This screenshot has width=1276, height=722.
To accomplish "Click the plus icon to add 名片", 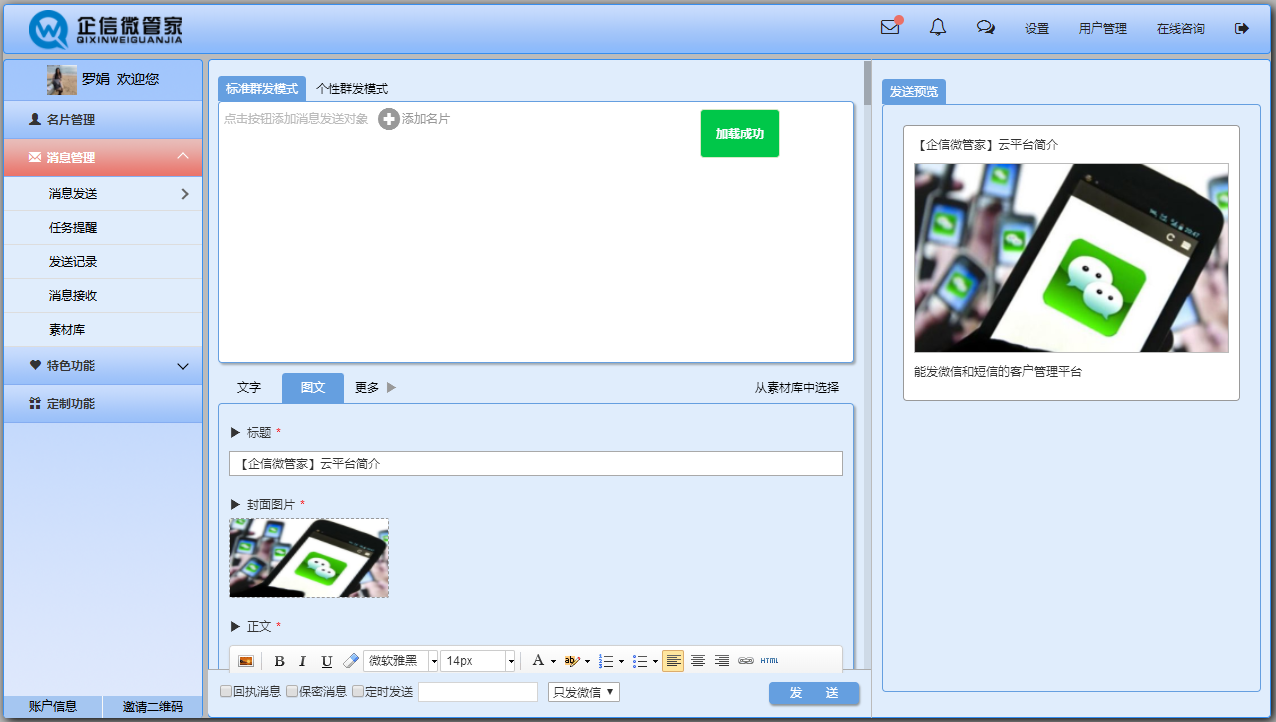I will (x=389, y=119).
